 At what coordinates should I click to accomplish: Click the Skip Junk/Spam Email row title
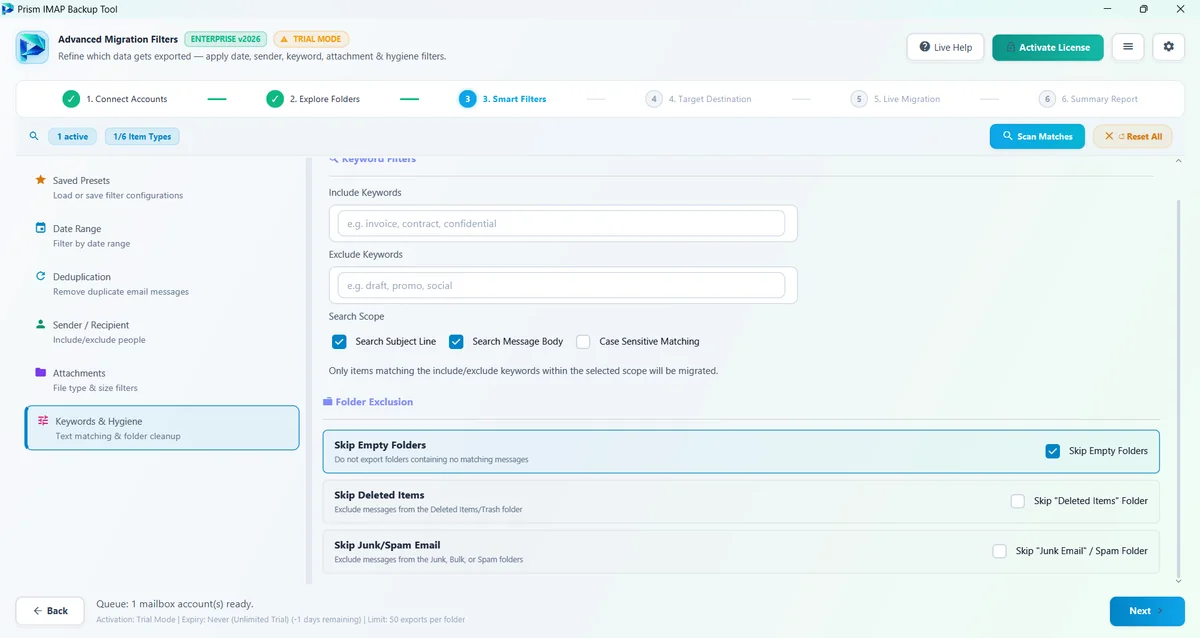click(387, 545)
